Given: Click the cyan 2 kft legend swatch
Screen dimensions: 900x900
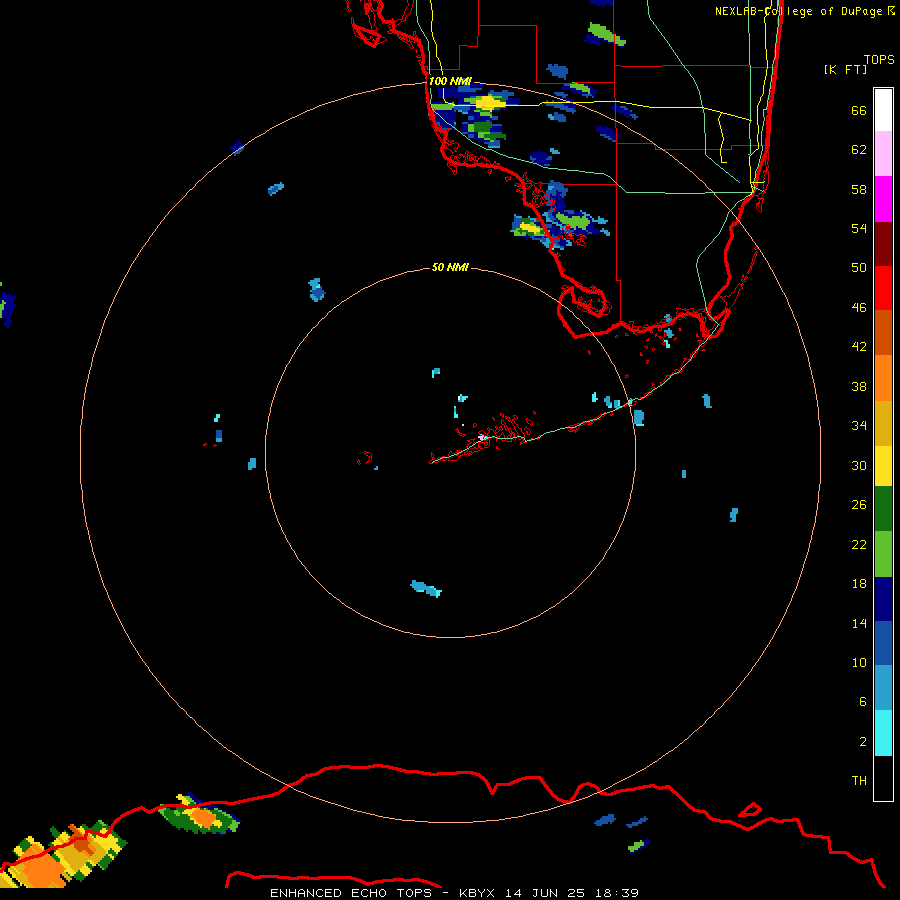Looking at the screenshot, I should (x=883, y=733).
